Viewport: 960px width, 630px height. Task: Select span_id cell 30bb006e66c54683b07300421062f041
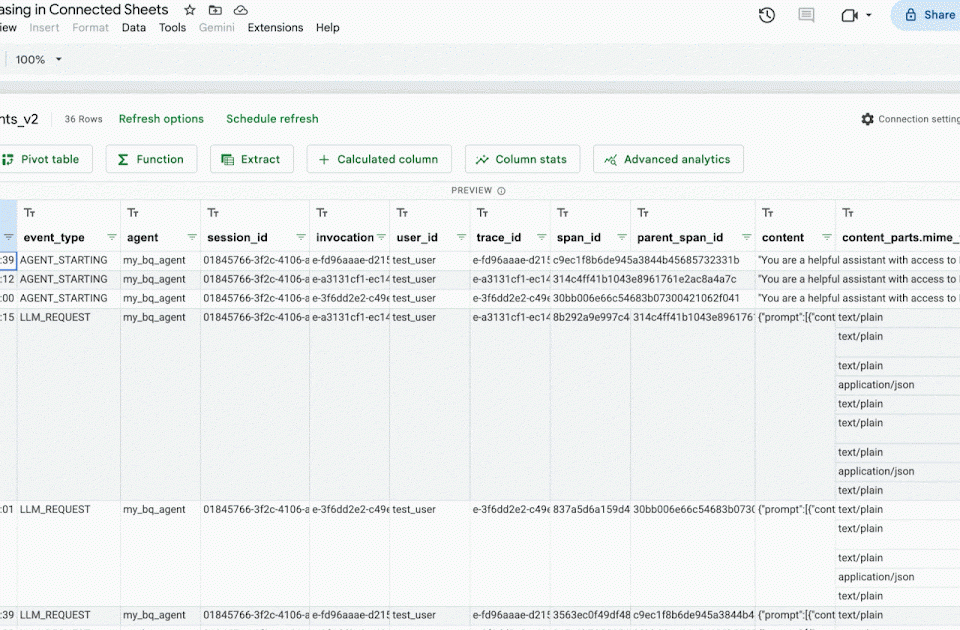click(646, 298)
